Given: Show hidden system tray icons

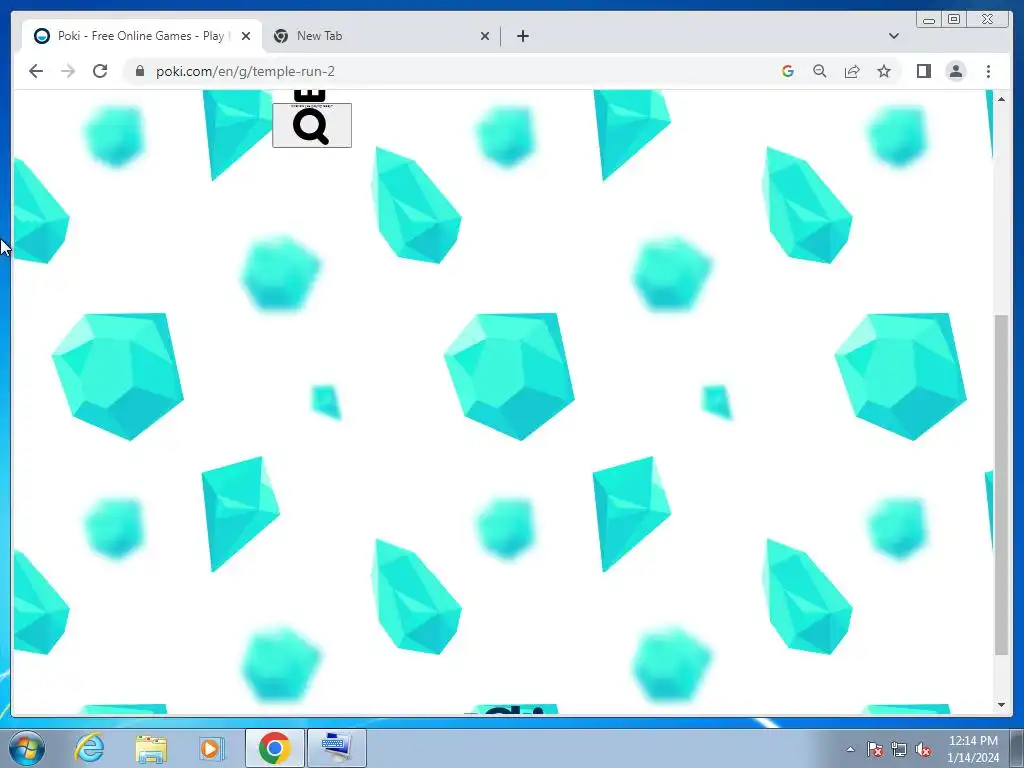Looking at the screenshot, I should (850, 749).
